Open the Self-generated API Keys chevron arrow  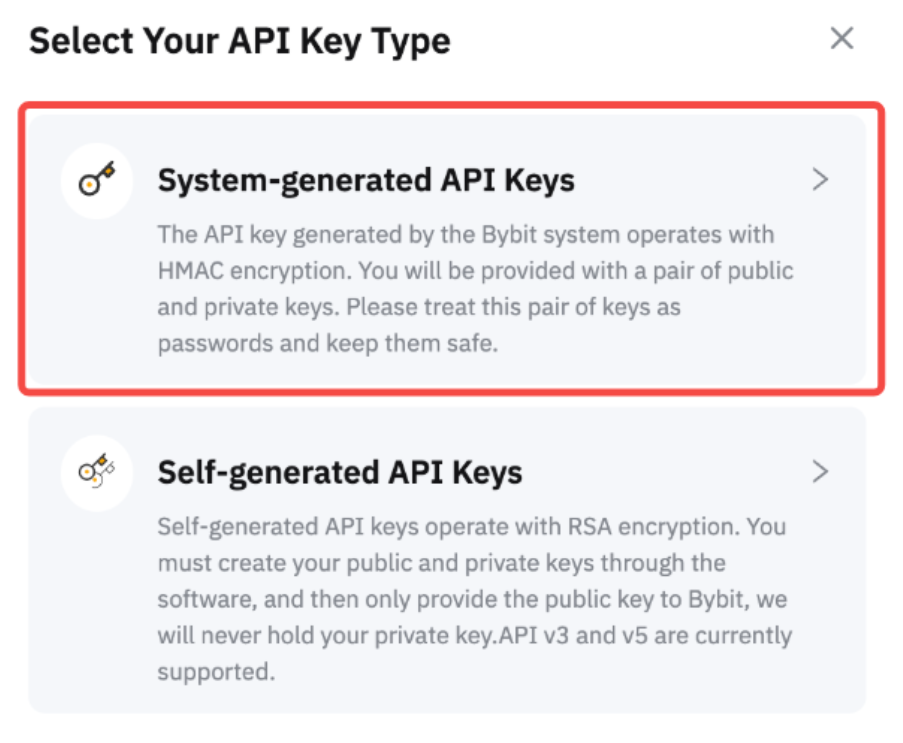click(x=820, y=471)
